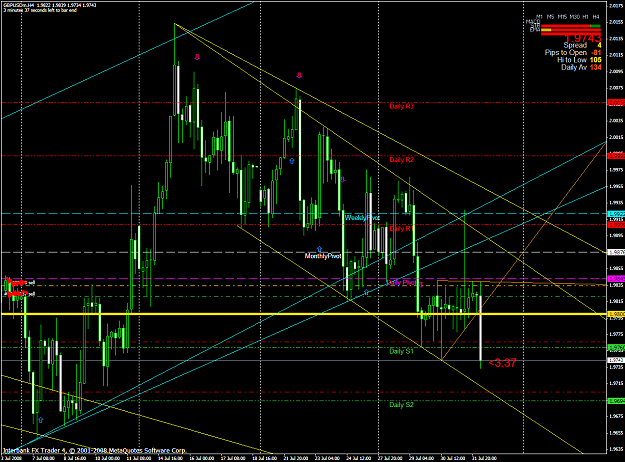The width and height of the screenshot is (625, 462).
Task: Click the magenta down arrow above the WeeklyPivot label
Action: point(342,179)
